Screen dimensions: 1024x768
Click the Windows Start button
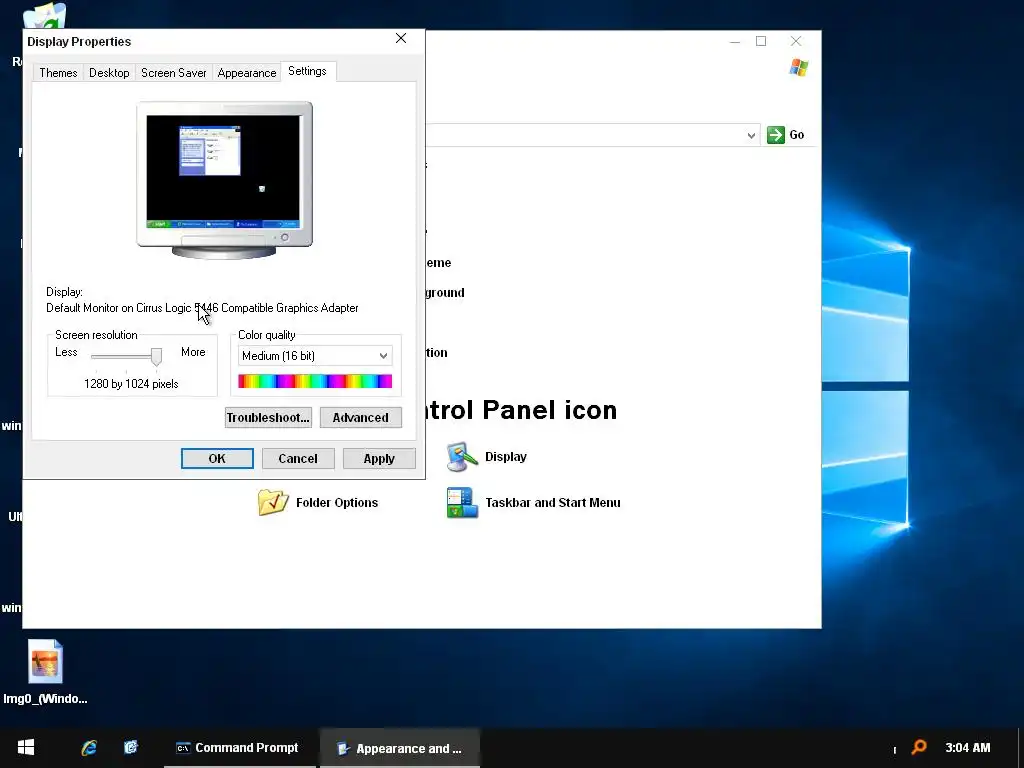click(x=26, y=747)
